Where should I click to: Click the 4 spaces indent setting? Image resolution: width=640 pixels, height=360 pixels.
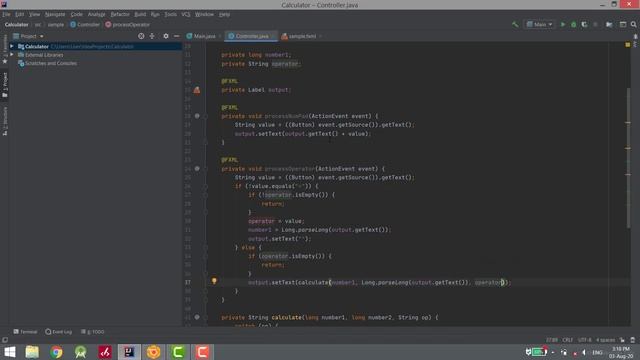pyautogui.click(x=605, y=340)
